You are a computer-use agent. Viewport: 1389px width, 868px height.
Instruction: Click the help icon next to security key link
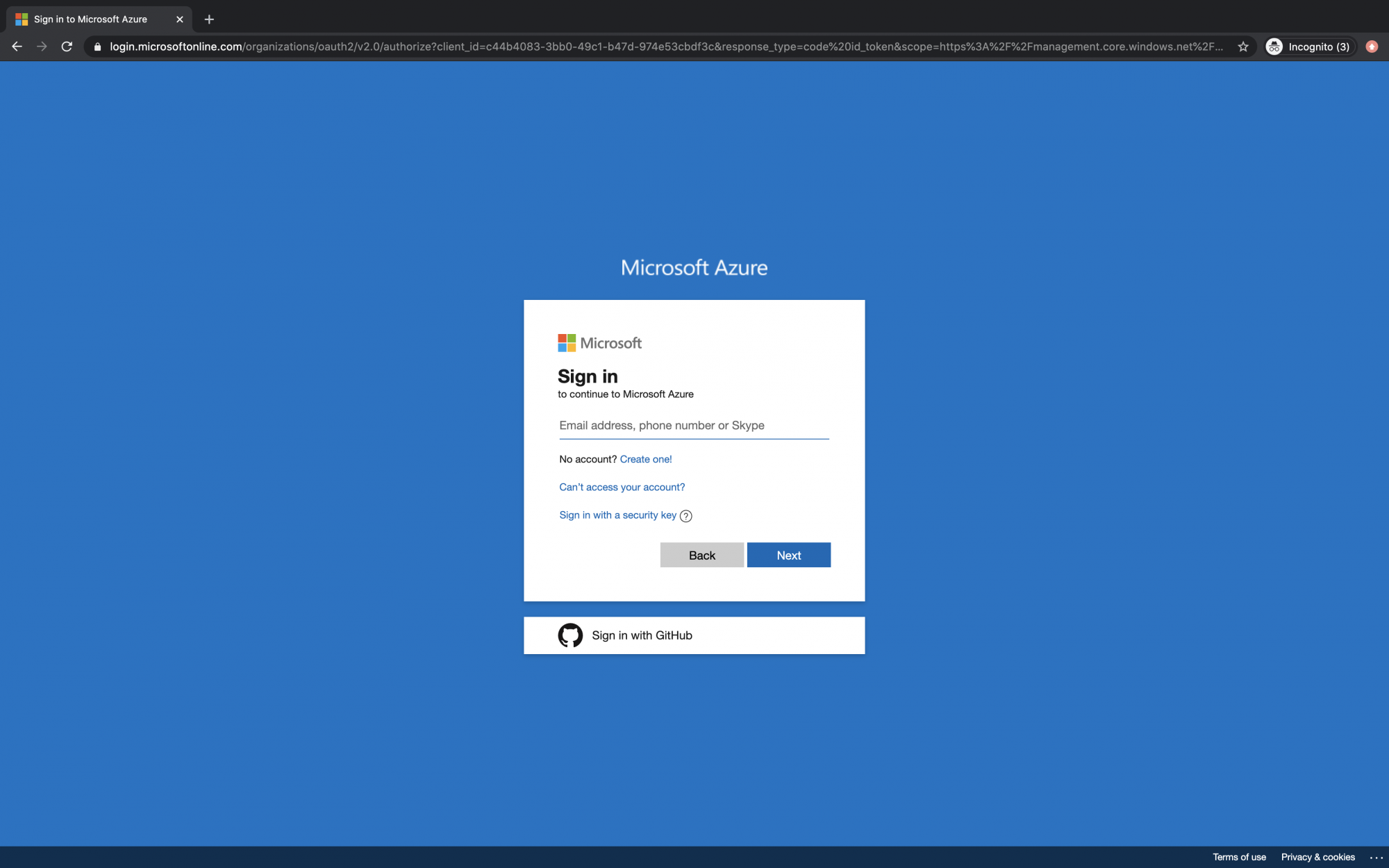click(685, 516)
